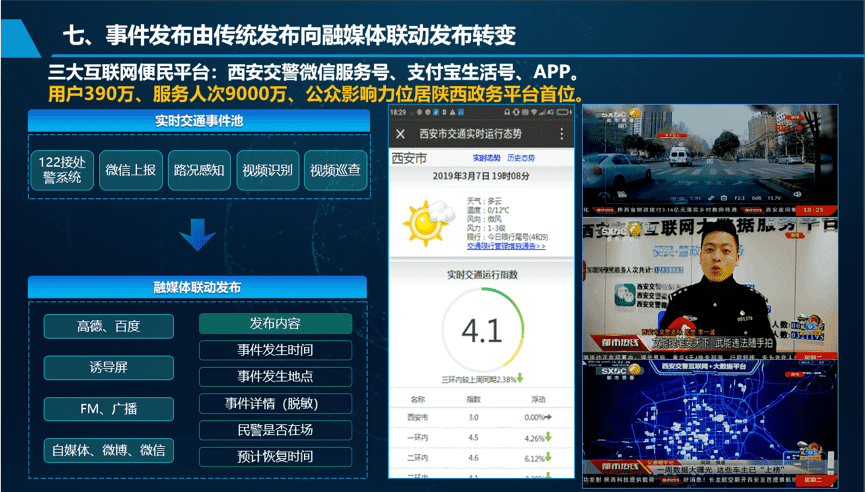865x492 pixels.
Task: Select the 122接处警系统 box
Action: (x=62, y=169)
